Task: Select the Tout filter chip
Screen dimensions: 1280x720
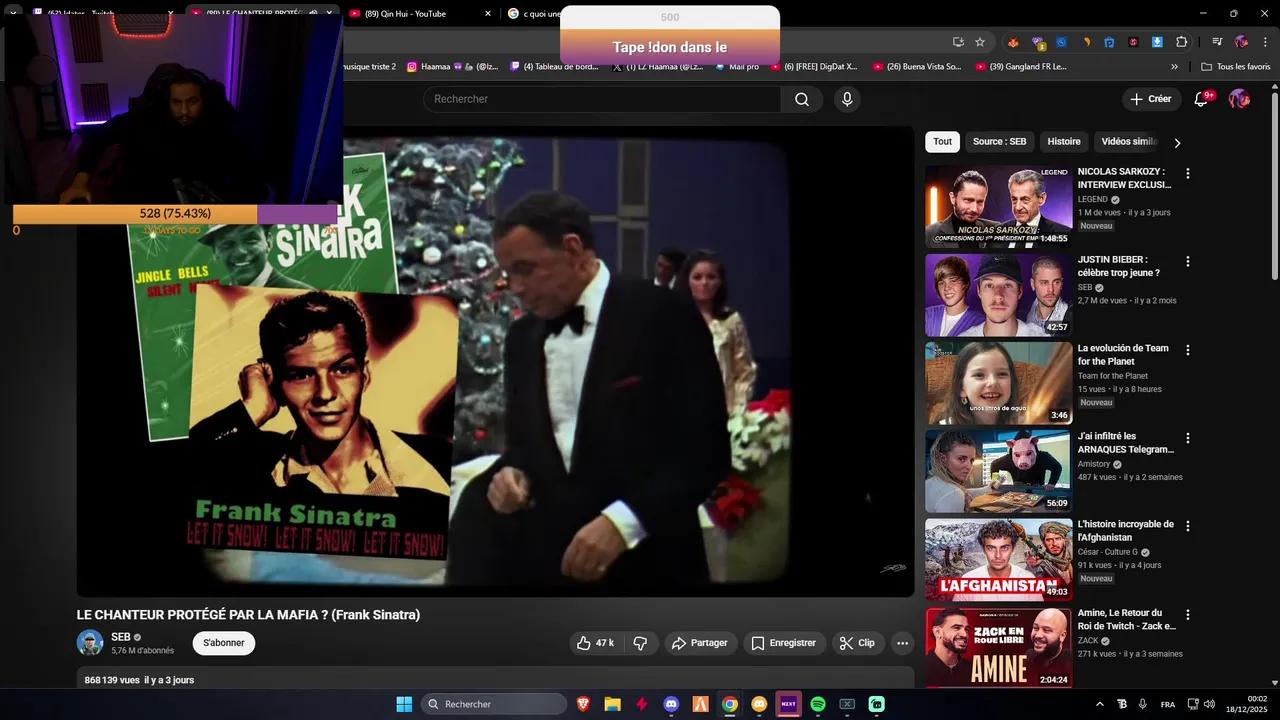Action: (x=942, y=142)
